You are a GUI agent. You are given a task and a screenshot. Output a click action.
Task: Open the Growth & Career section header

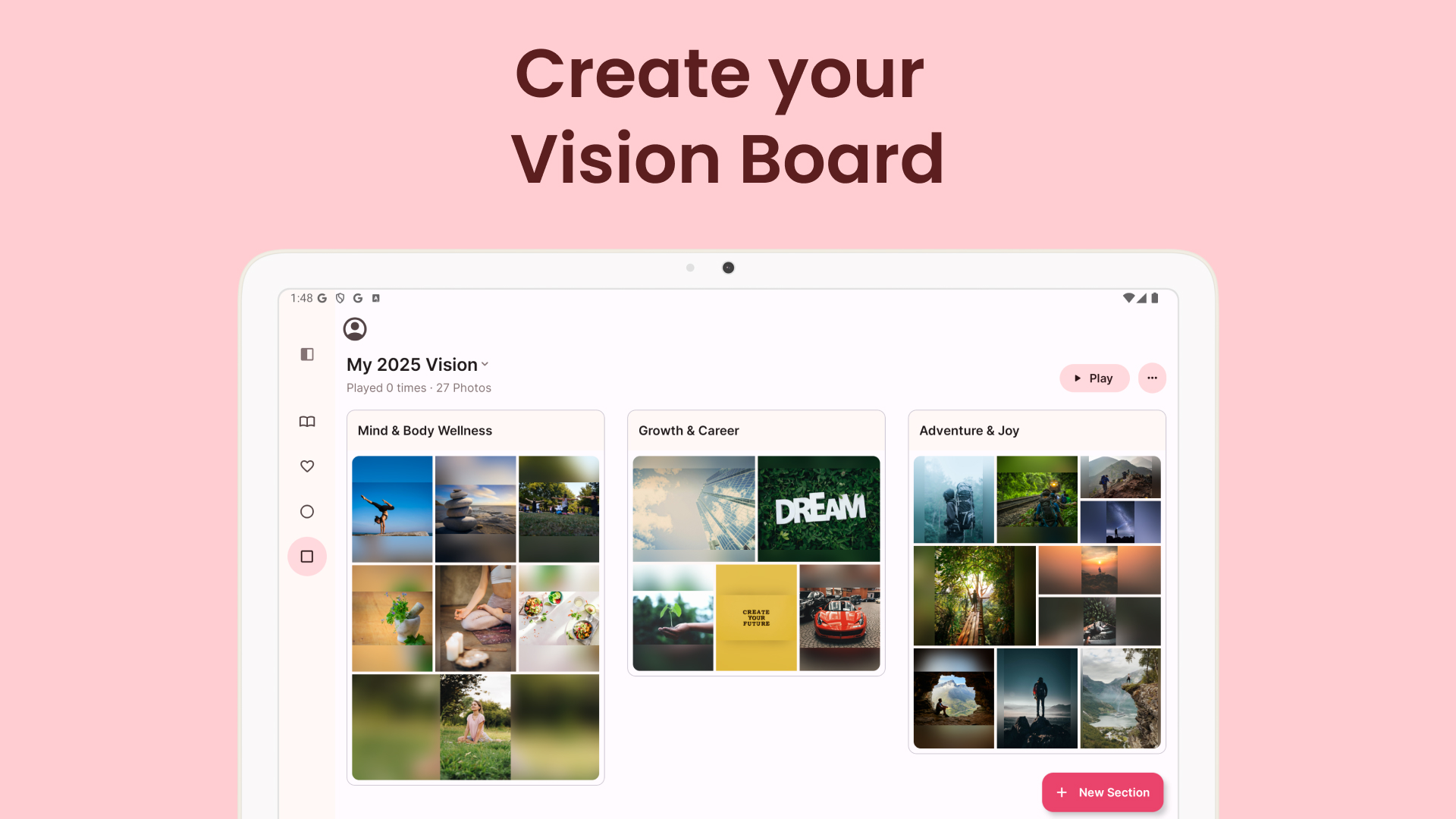tap(689, 431)
